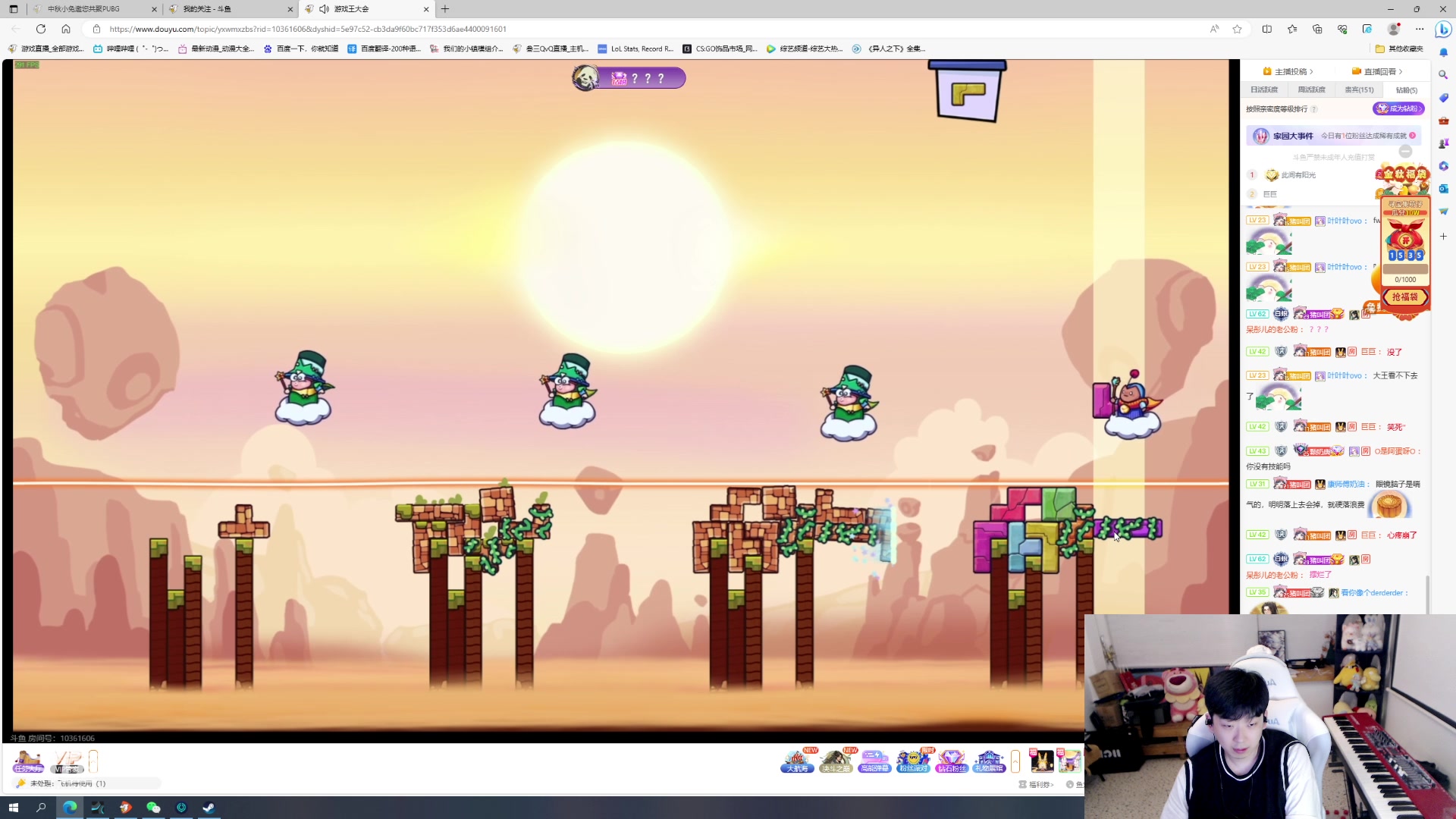The height and width of the screenshot is (819, 1456).
Task: Open the 礼物展馆 icon
Action: [x=989, y=761]
